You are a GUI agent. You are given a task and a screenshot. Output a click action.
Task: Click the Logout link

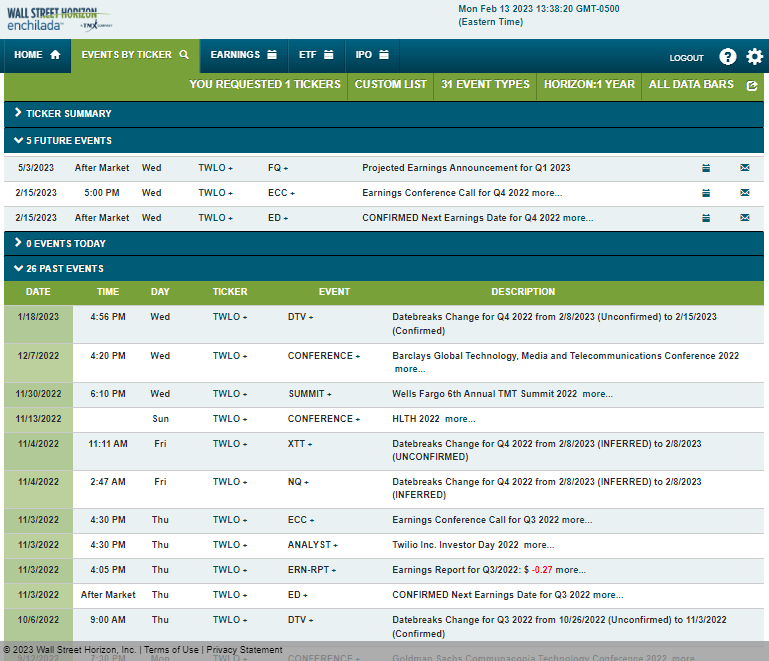pyautogui.click(x=686, y=58)
